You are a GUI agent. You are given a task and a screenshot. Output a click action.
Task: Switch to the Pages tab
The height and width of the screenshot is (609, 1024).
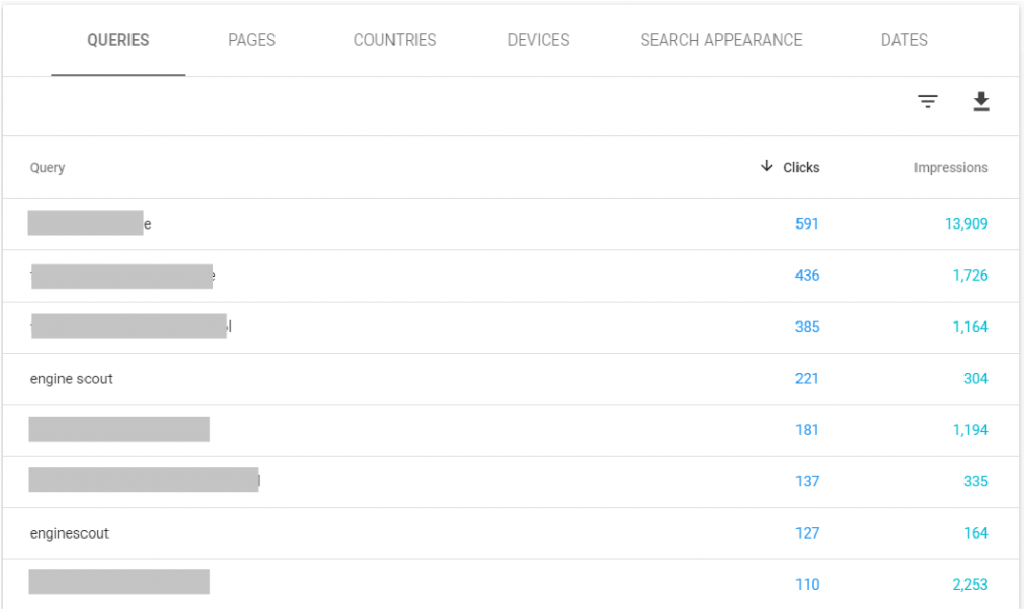point(251,41)
